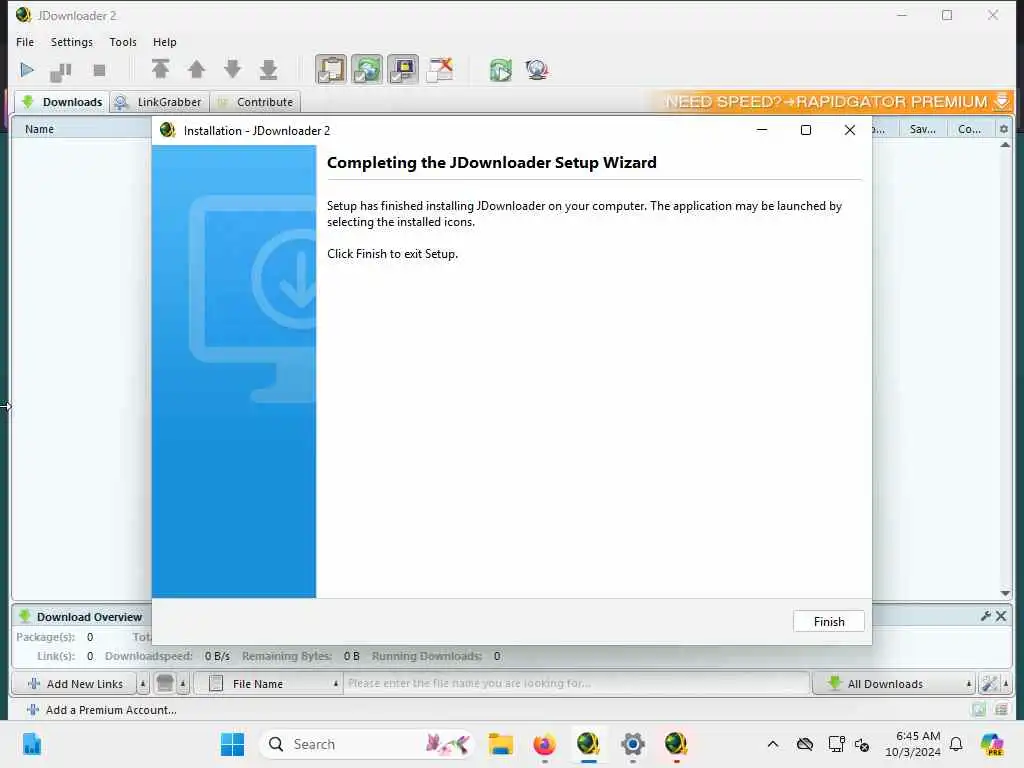Click the Rapidgator Premium banner
The width and height of the screenshot is (1024, 768).
832,101
